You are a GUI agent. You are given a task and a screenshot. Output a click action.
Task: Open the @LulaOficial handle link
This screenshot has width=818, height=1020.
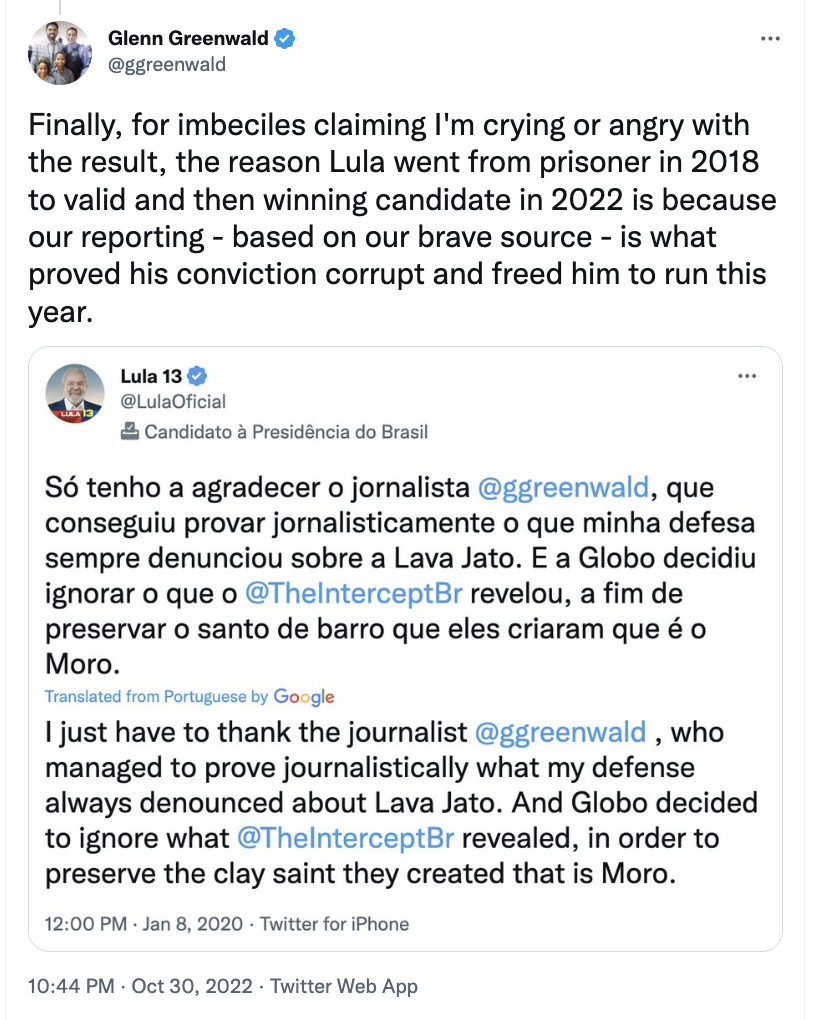pyautogui.click(x=173, y=401)
